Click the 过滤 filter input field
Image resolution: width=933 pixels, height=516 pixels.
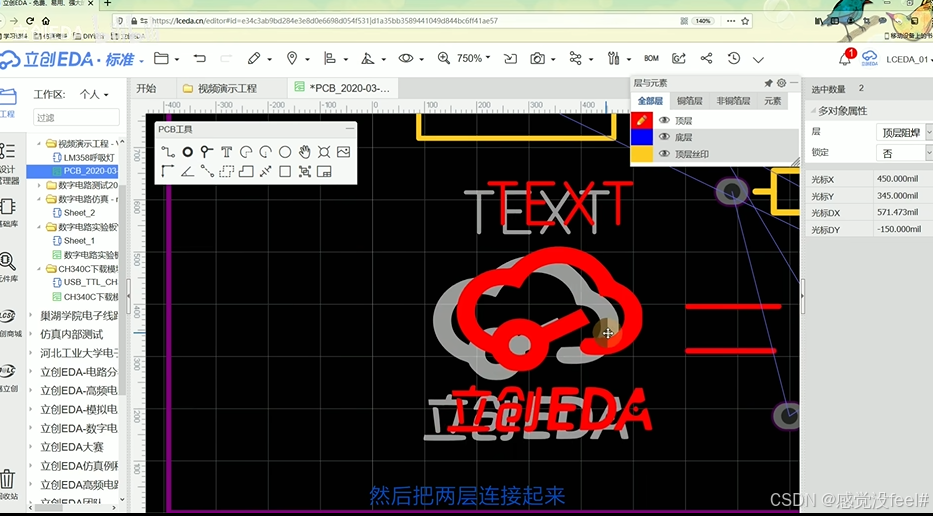[x=76, y=117]
